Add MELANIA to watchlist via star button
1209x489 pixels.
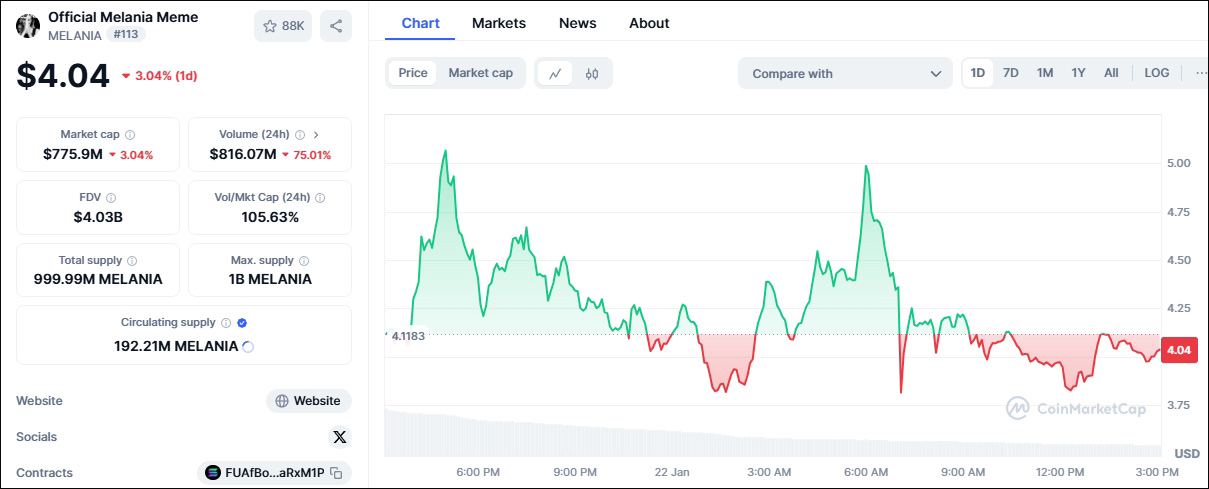[x=283, y=26]
